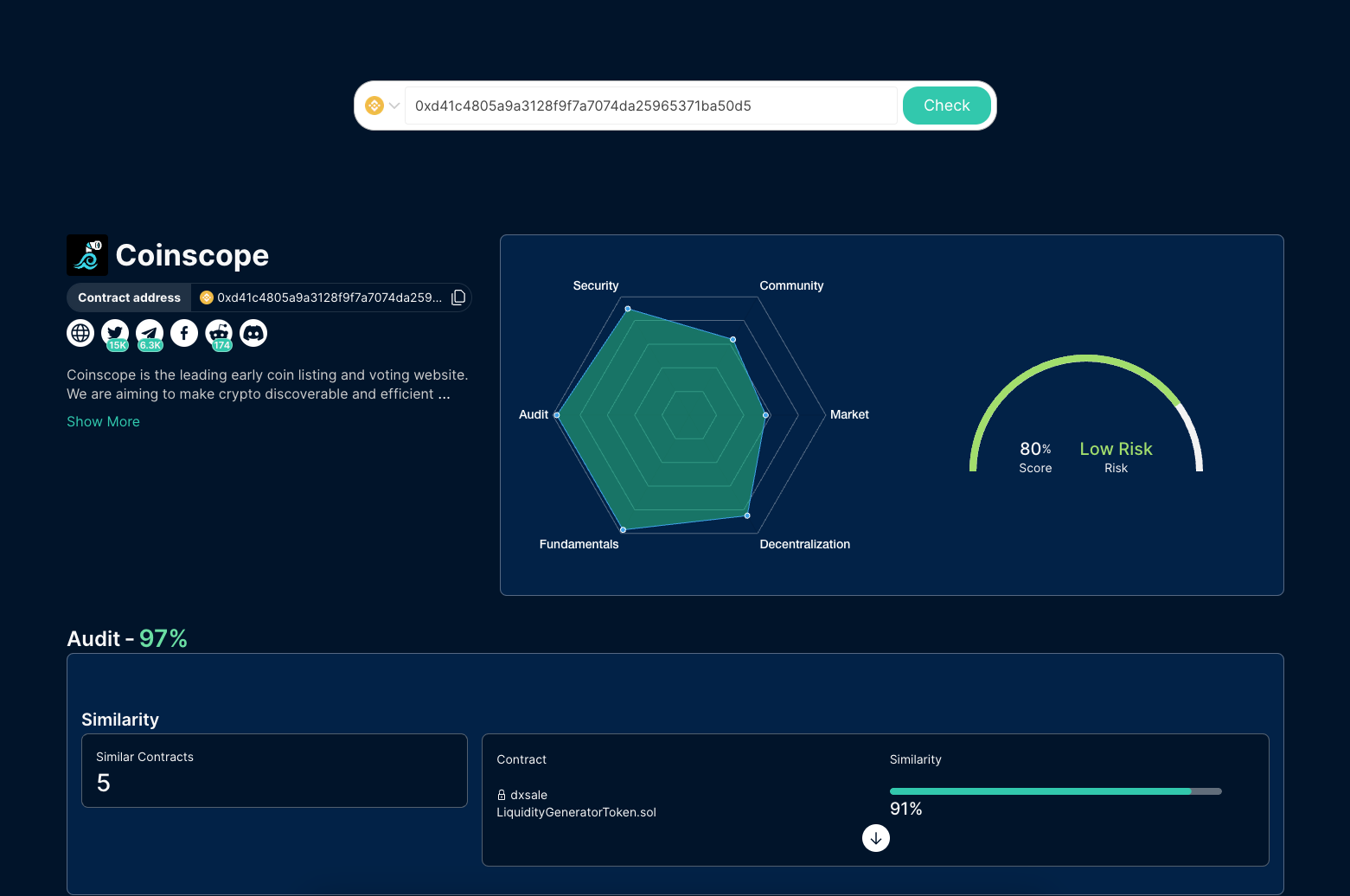Click Show More to expand description

point(103,421)
